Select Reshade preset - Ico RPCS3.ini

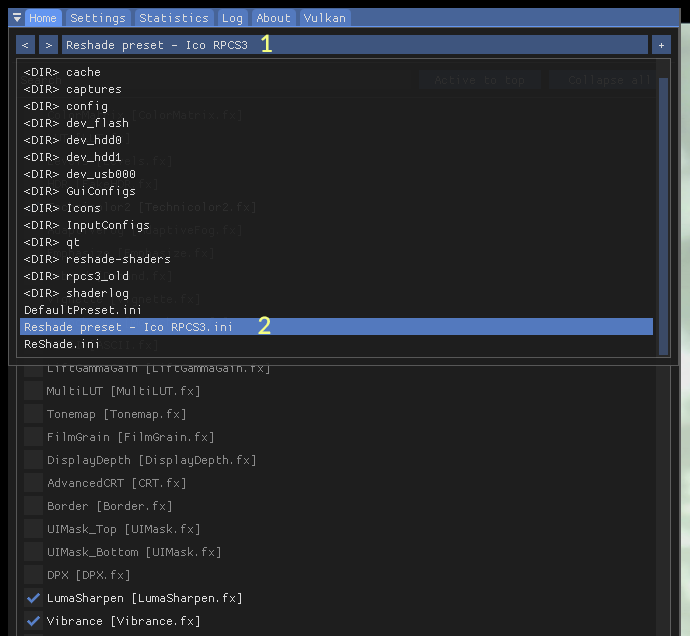pos(337,327)
